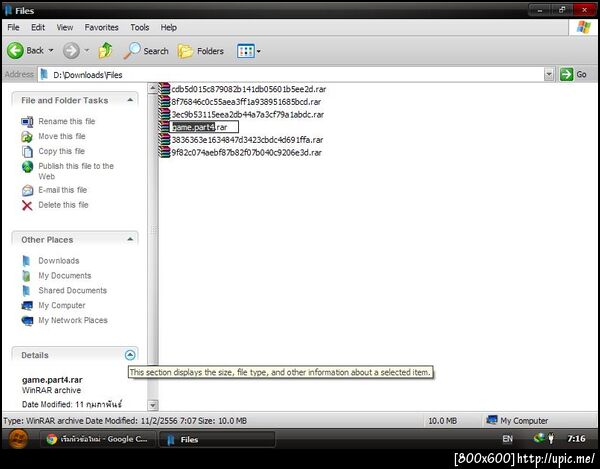Collapse File and Folder Tasks section

[130, 100]
